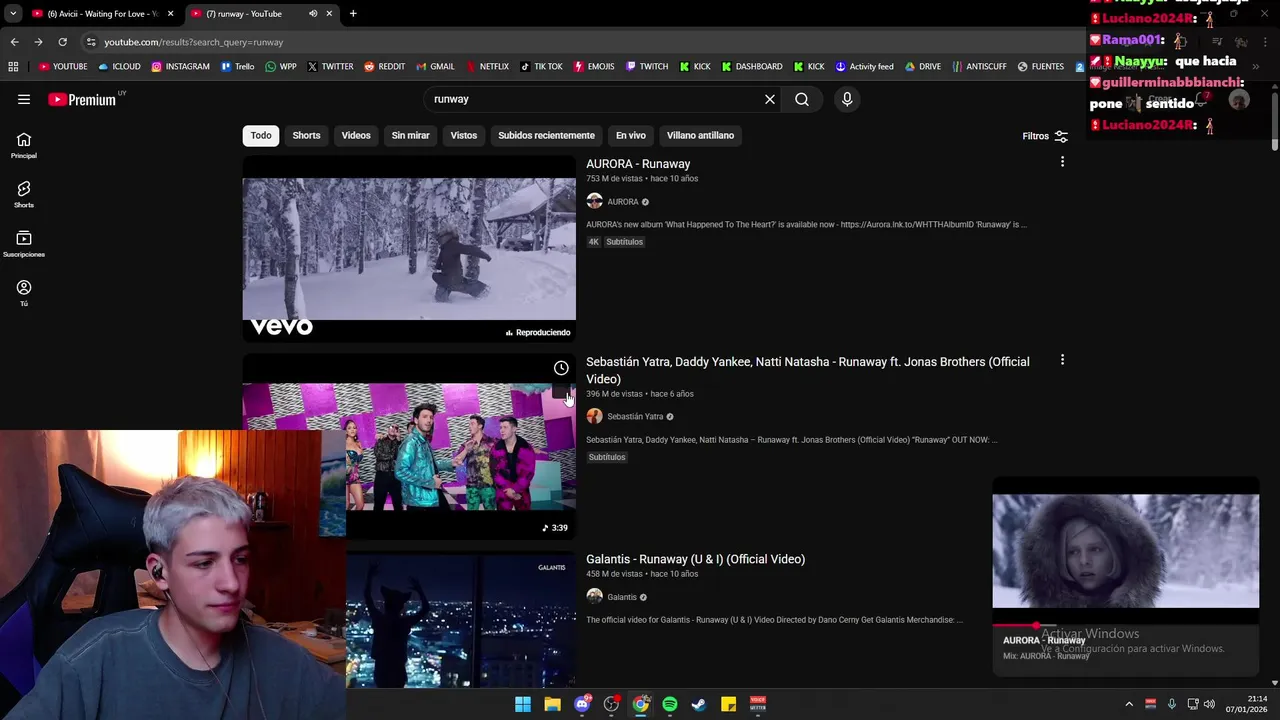1280x720 pixels.
Task: Open more options for Sebastián Yatra result
Action: click(1062, 360)
